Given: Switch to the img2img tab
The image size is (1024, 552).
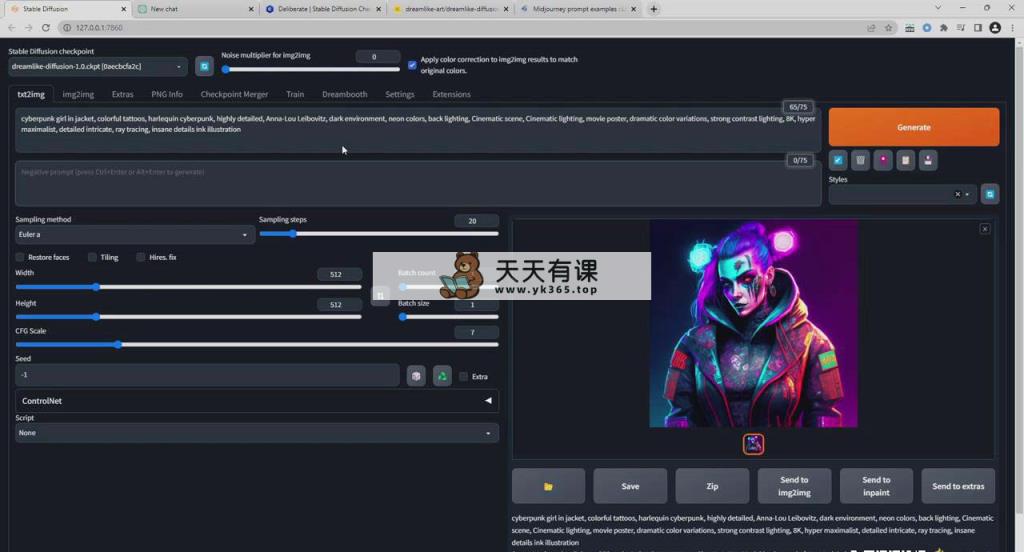Looking at the screenshot, I should pyautogui.click(x=78, y=94).
